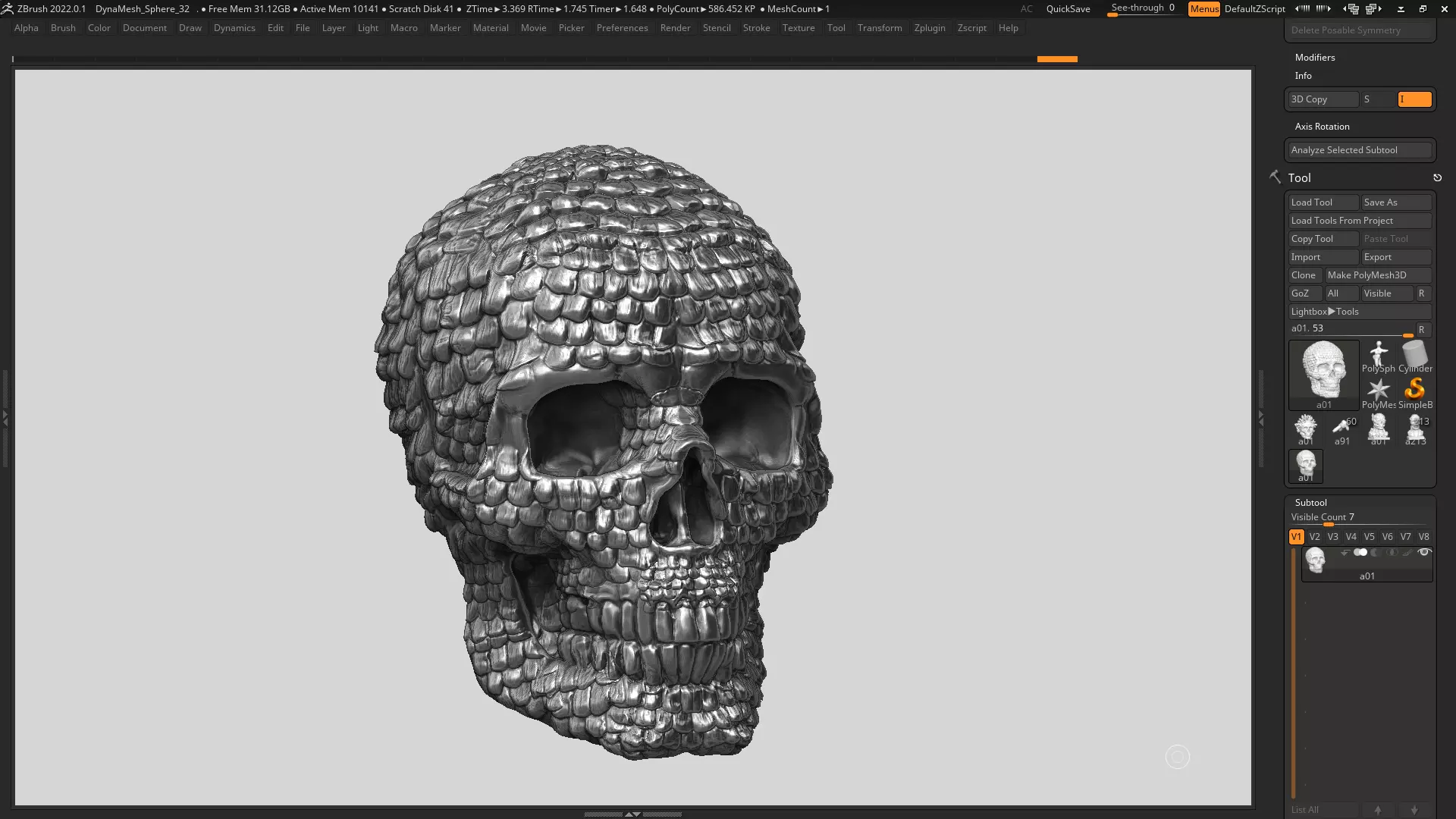Expand the Axis Rotation section
1456x819 pixels.
tap(1322, 127)
